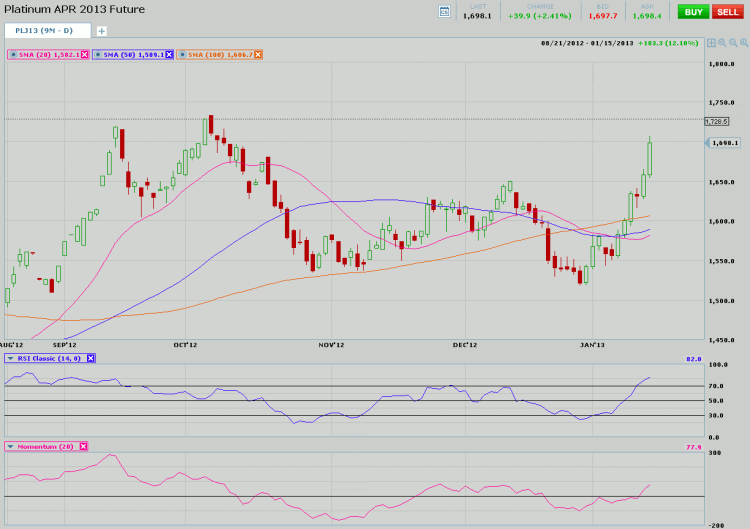The width and height of the screenshot is (750, 529).
Task: Toggle SMA (50) line visibility dot
Action: pos(96,53)
